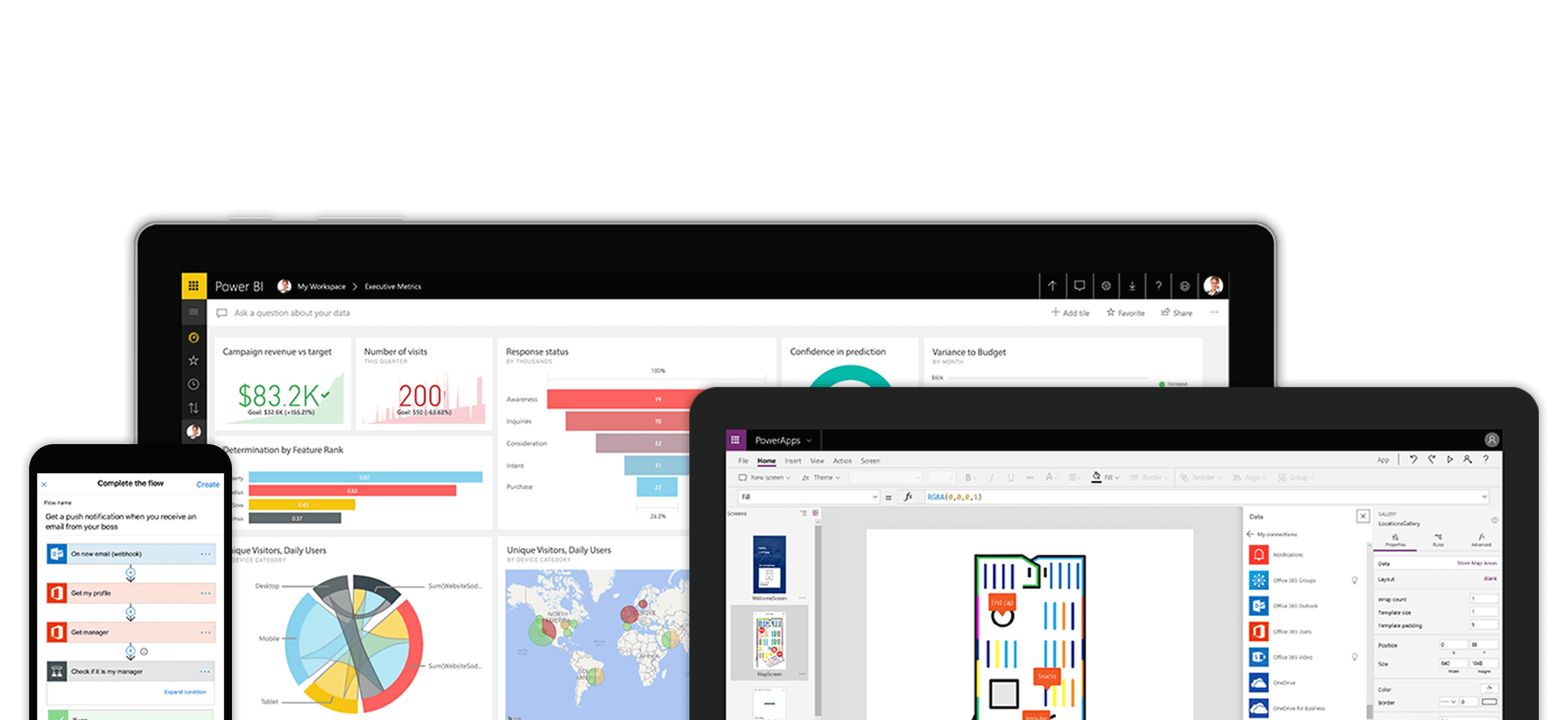
Task: Select the Office 365 Groups connection
Action: pyautogui.click(x=1283, y=580)
